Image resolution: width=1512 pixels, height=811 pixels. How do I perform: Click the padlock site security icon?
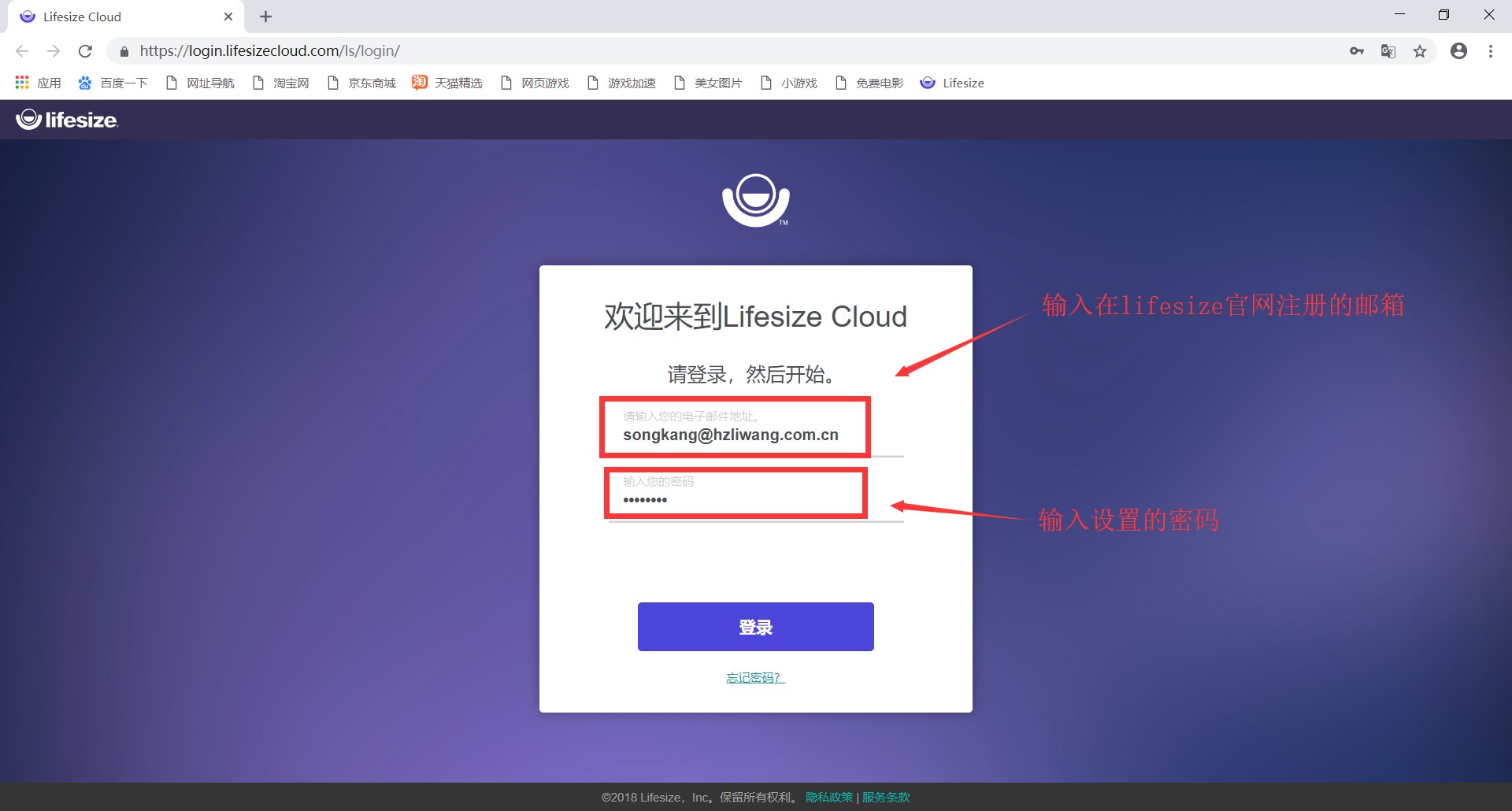pos(124,51)
